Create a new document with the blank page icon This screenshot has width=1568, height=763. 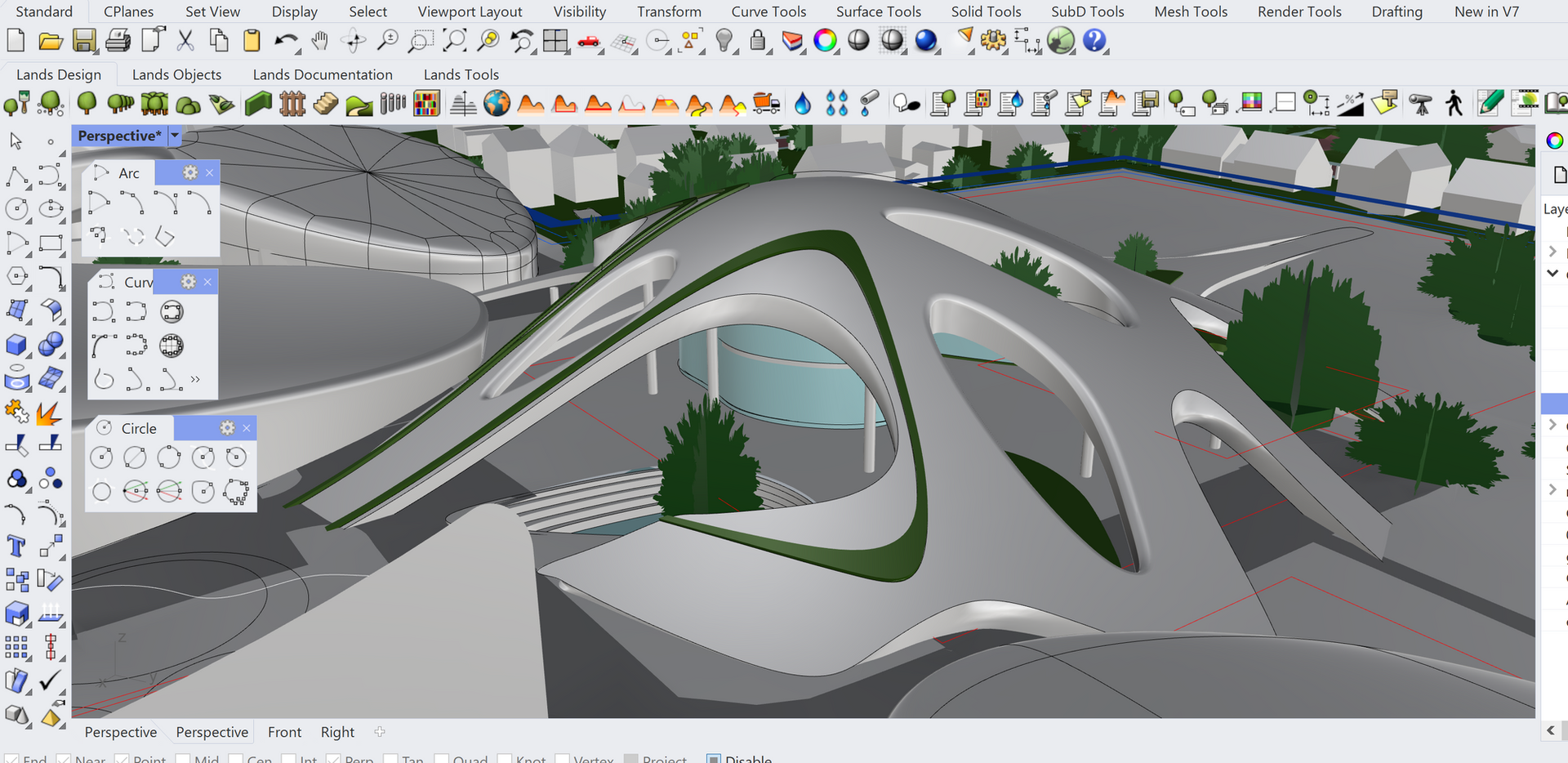[x=16, y=40]
